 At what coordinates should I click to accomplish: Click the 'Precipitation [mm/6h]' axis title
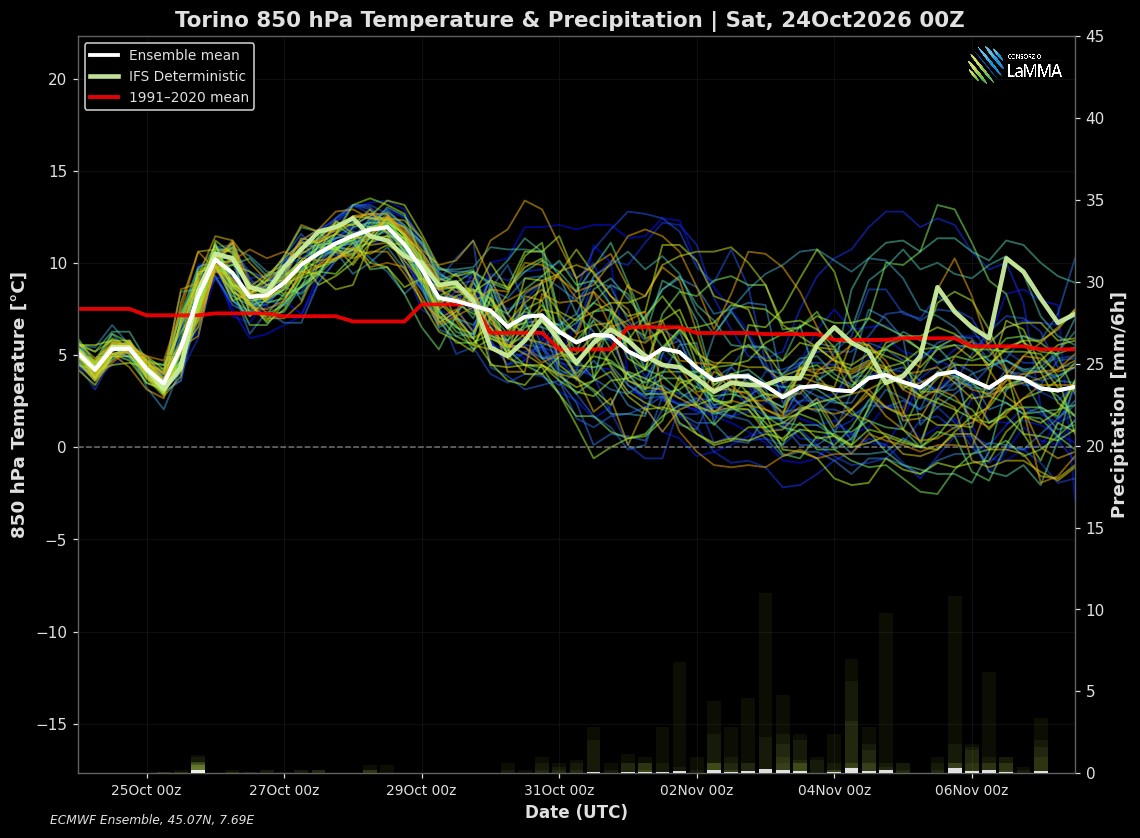click(1118, 406)
